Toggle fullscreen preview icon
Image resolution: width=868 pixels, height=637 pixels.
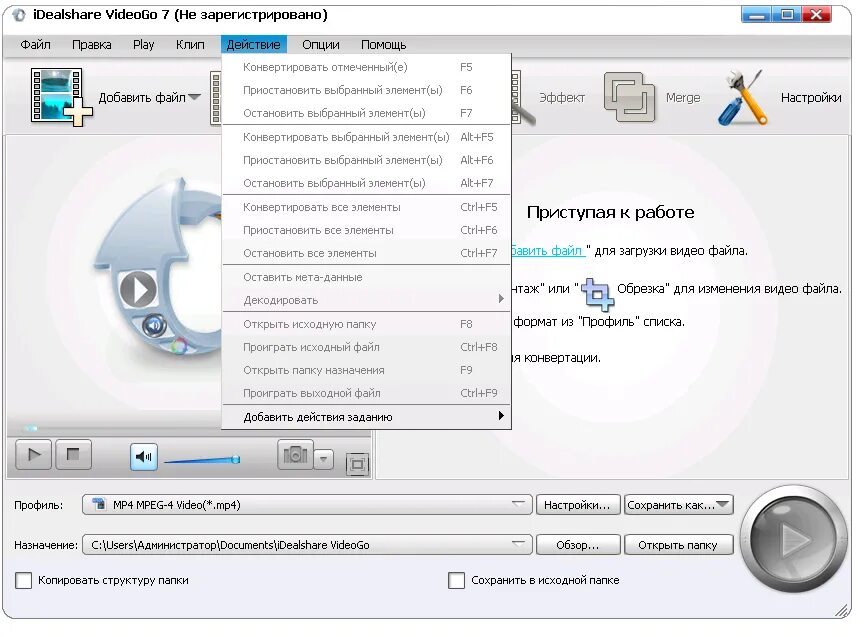click(358, 464)
